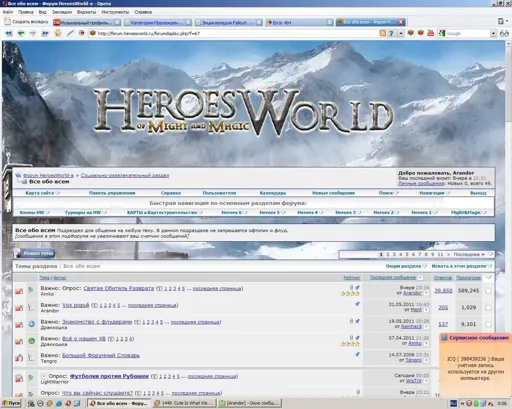Click the Google search engine icon
The image size is (512, 409).
tap(442, 33)
